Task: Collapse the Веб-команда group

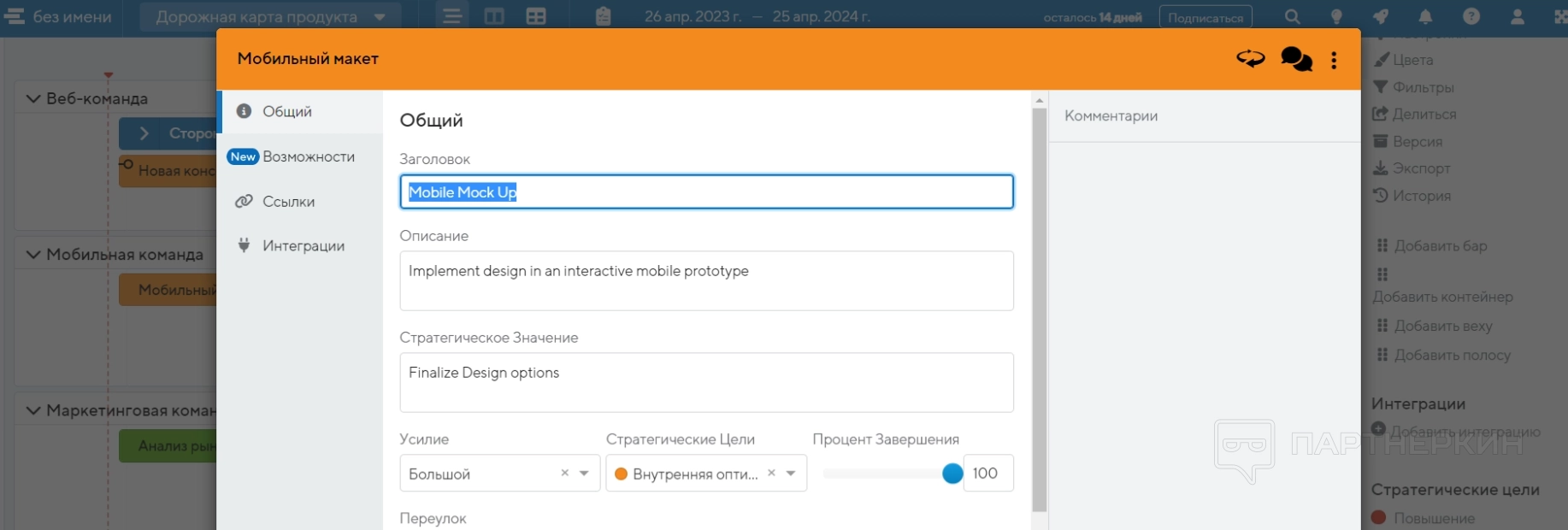Action: click(x=33, y=99)
